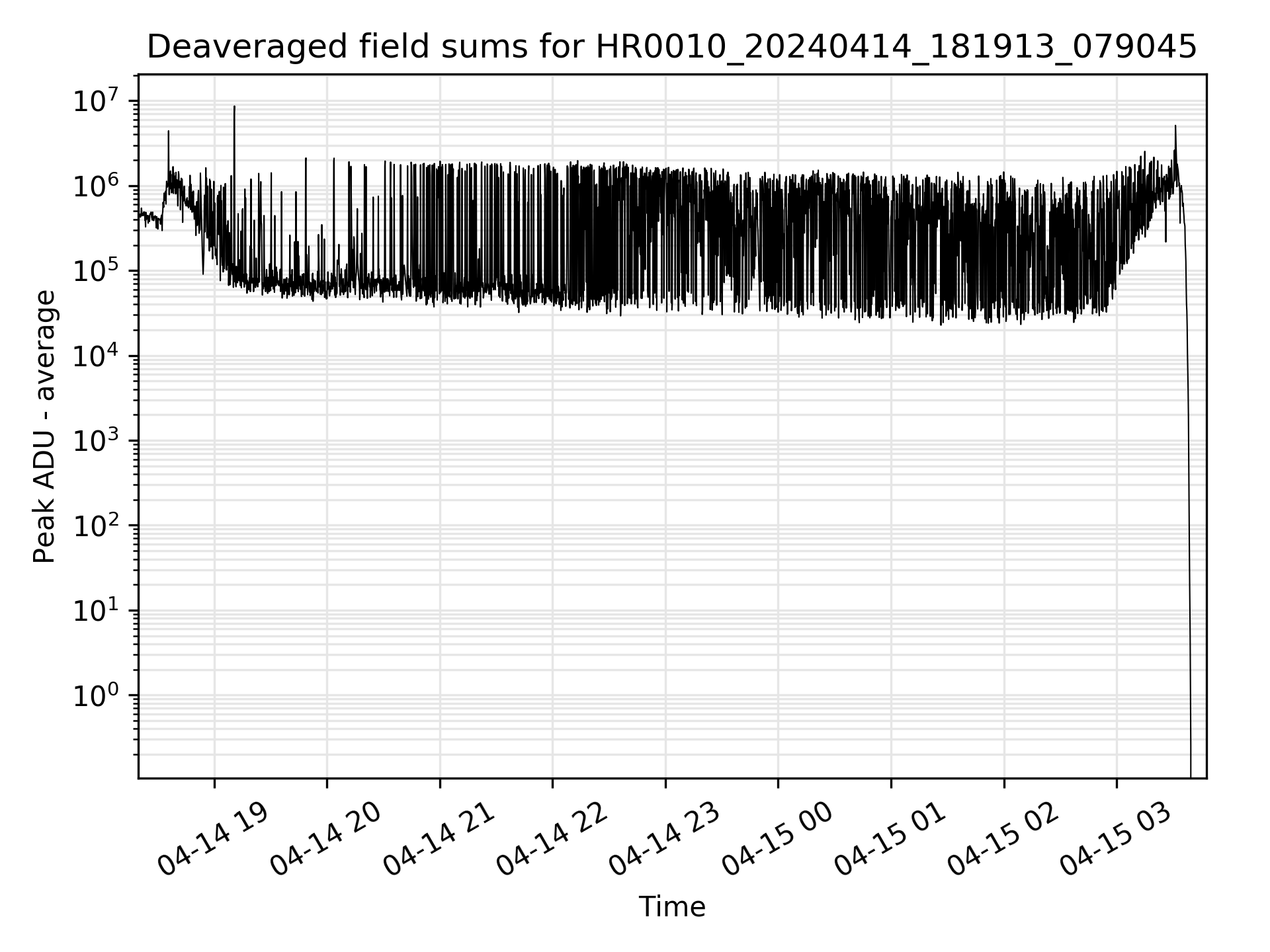Click the y tick label 10^2
Viewport: 1270px width, 952px height.
tap(97, 525)
